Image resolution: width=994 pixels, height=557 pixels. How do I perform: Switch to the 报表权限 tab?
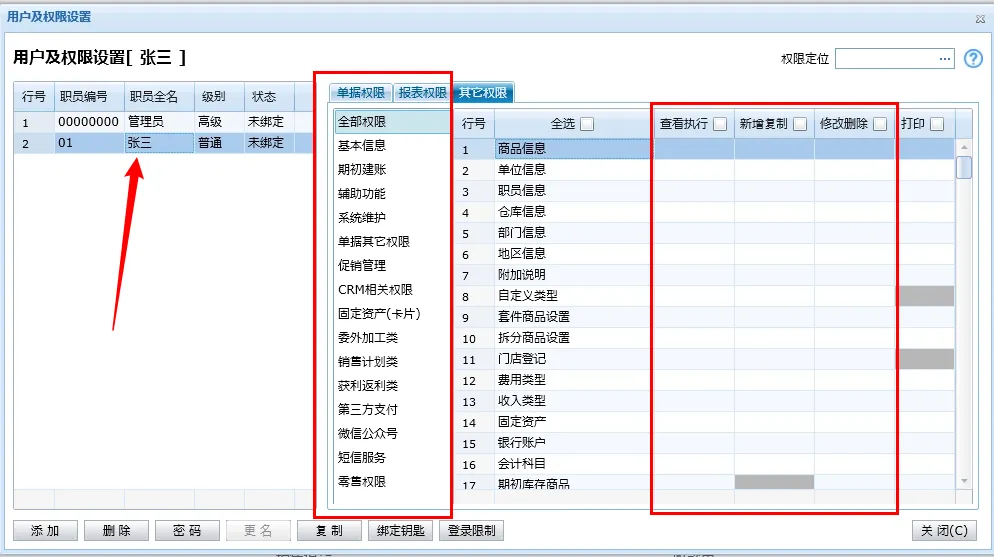pos(422,93)
